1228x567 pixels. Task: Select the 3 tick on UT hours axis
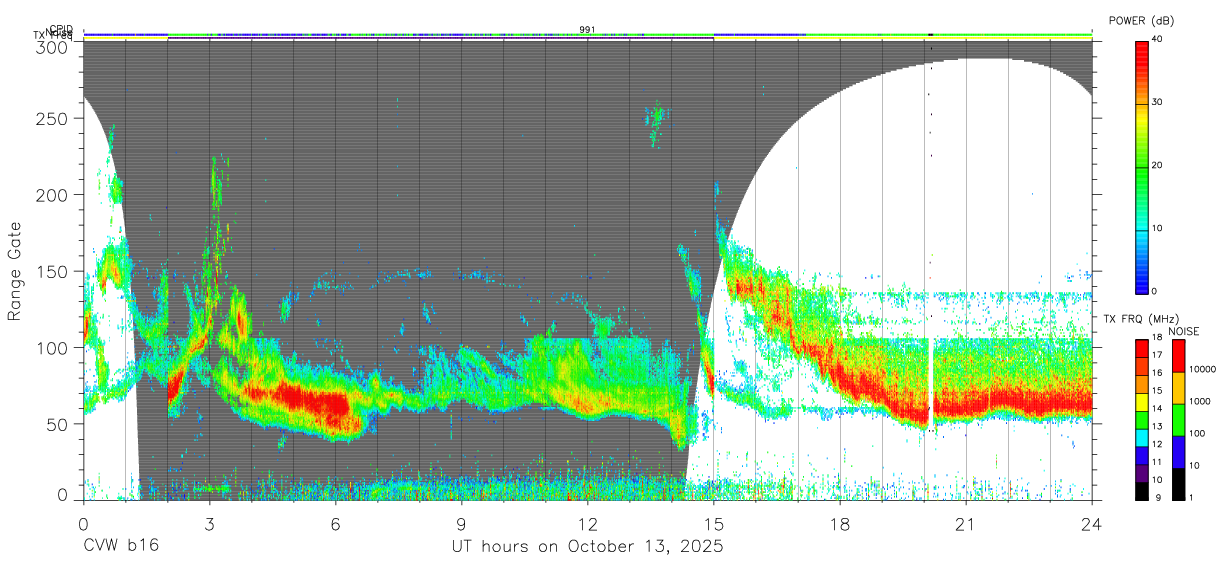pyautogui.click(x=209, y=523)
